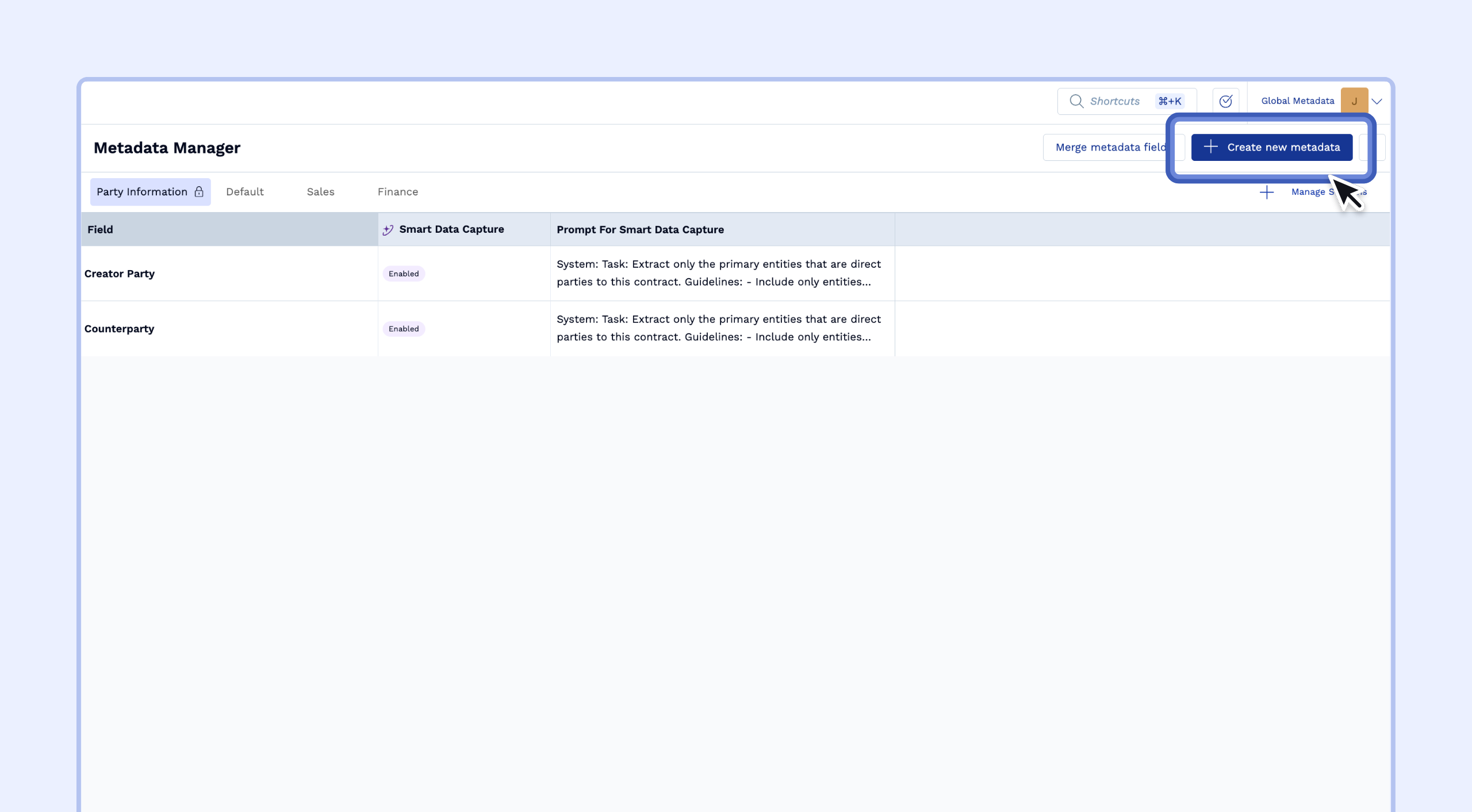Toggle Enabled badge for Creator Party
The height and width of the screenshot is (812, 1472).
coord(404,274)
